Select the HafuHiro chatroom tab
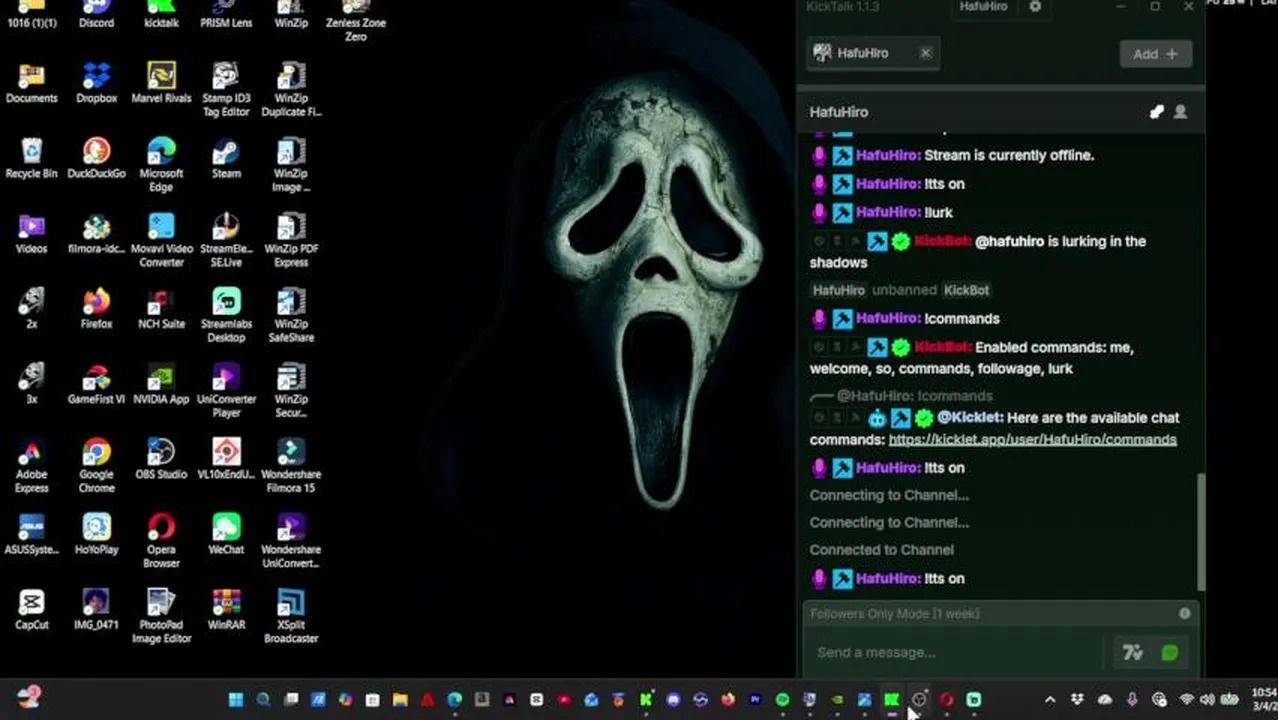The image size is (1278, 720). pos(862,53)
